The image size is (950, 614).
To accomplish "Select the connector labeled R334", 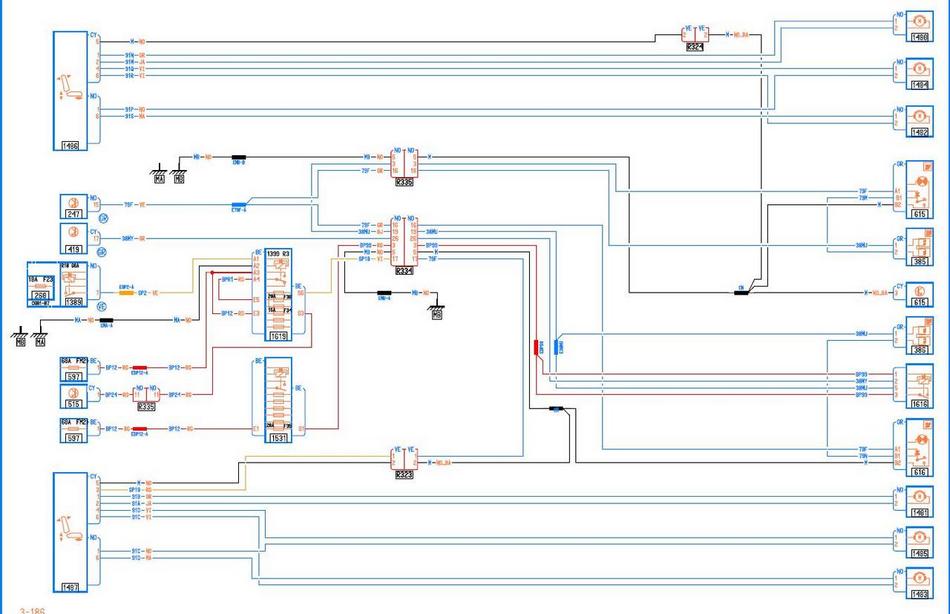I will tap(404, 244).
